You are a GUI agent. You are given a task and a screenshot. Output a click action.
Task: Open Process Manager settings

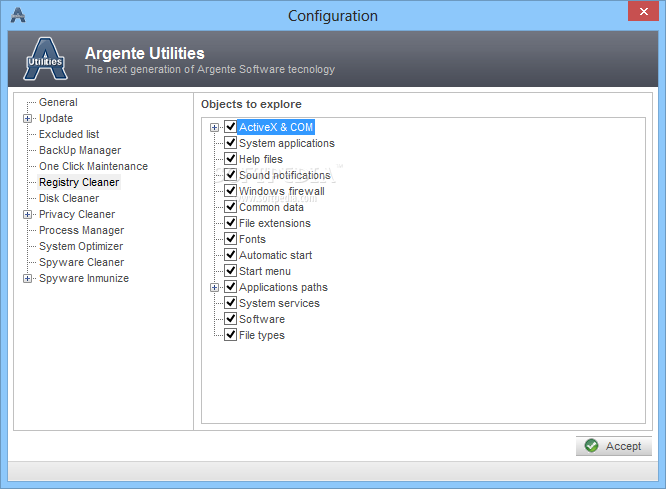(x=82, y=230)
